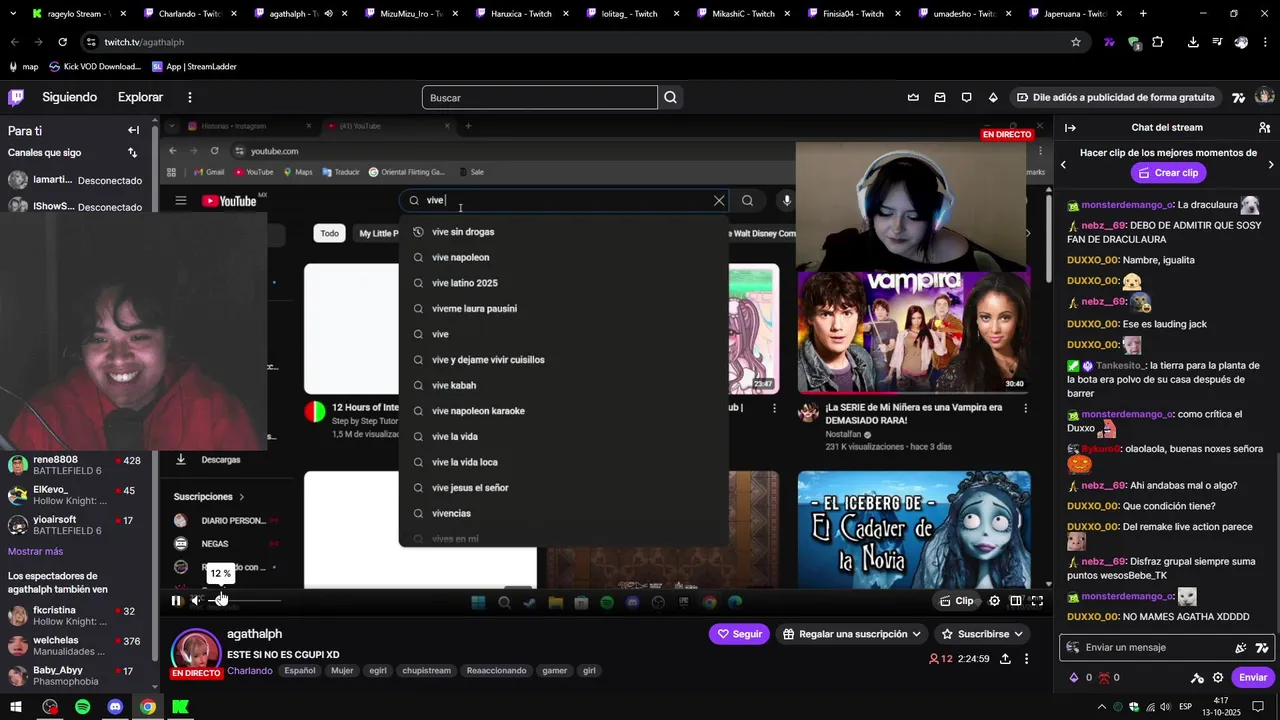Open chat community users list
Screen dimensions: 1280x720
(x=1265, y=127)
